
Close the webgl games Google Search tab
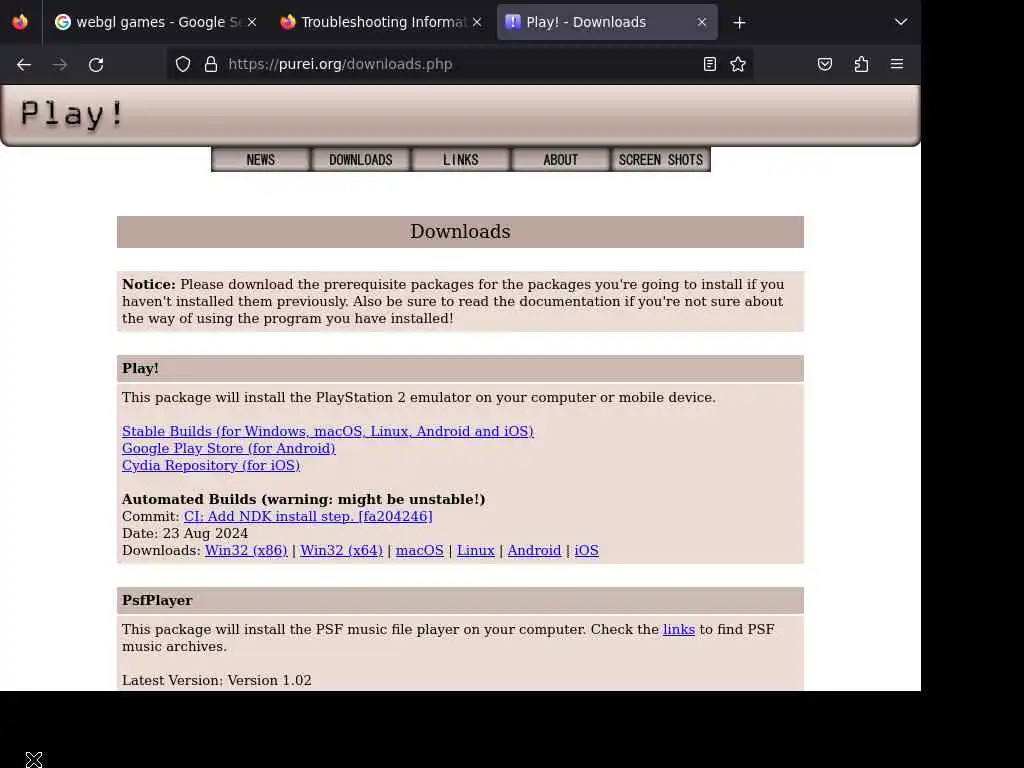pos(252,22)
